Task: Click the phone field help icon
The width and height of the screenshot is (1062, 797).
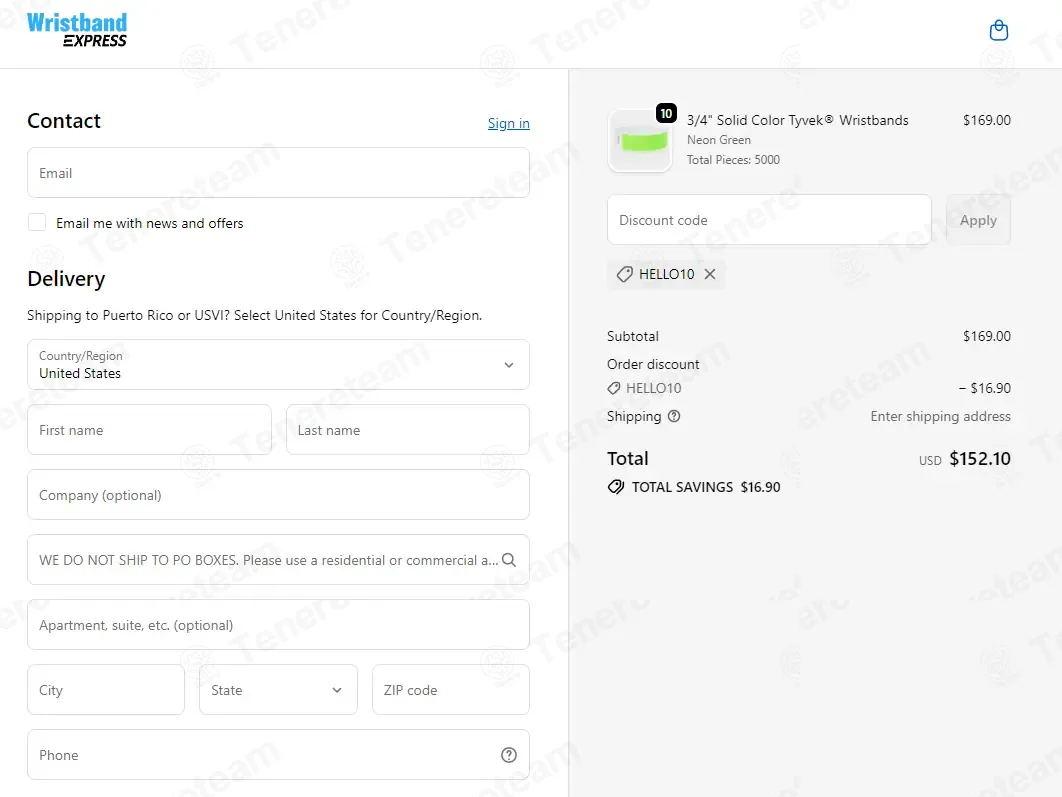Action: pos(509,755)
